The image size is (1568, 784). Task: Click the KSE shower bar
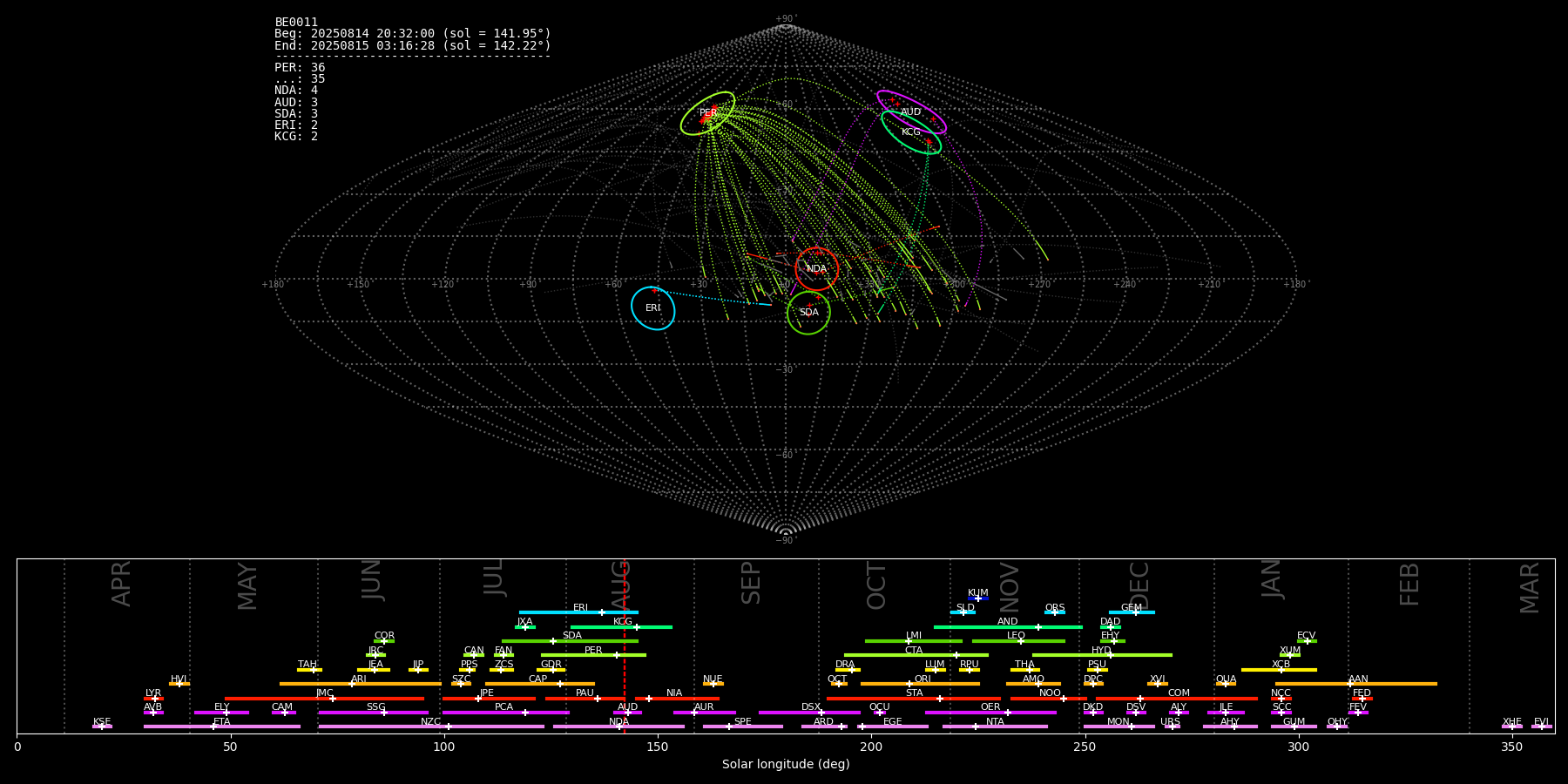tap(102, 727)
